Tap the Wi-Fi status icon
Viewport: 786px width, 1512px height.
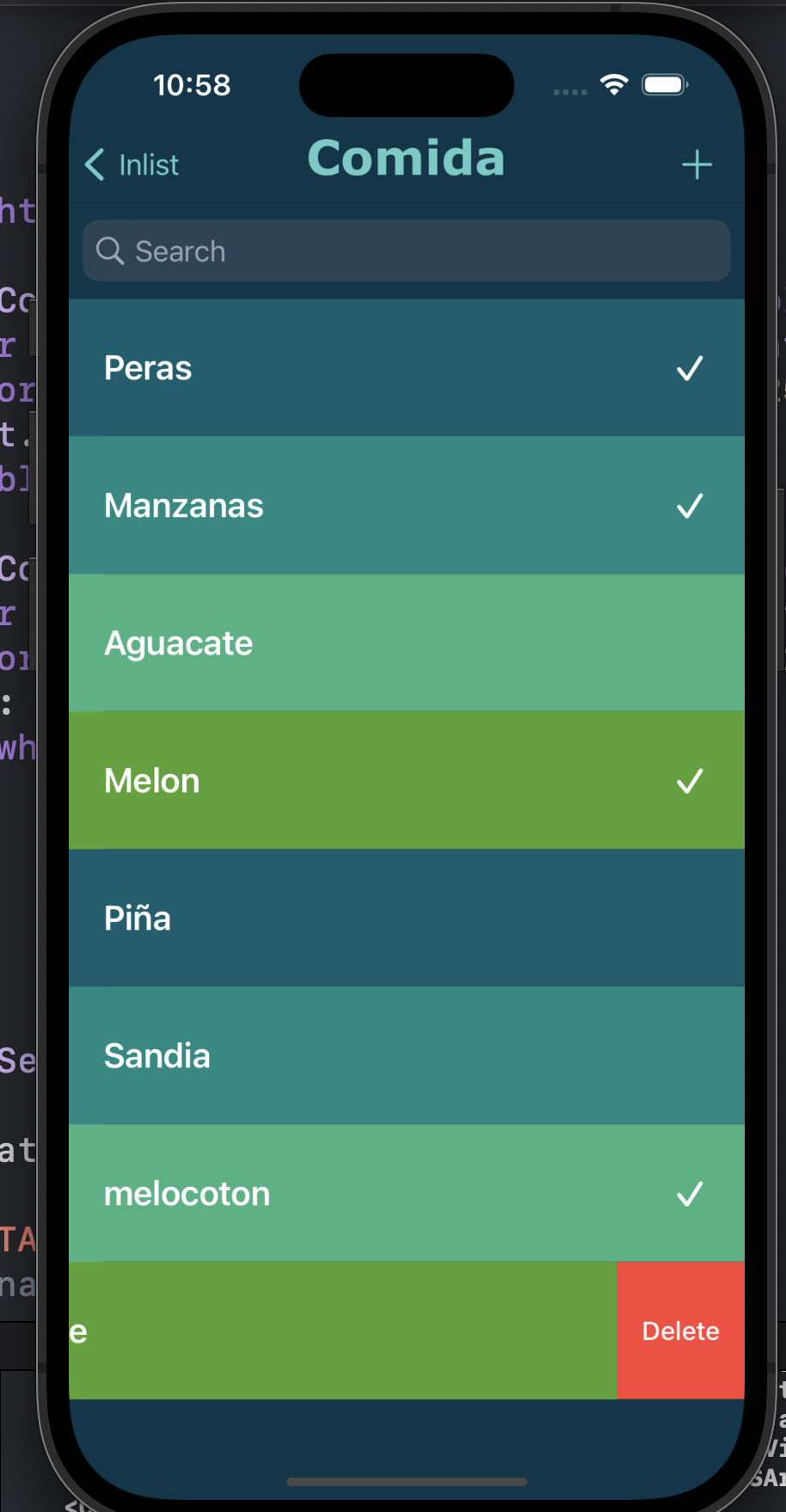click(614, 84)
